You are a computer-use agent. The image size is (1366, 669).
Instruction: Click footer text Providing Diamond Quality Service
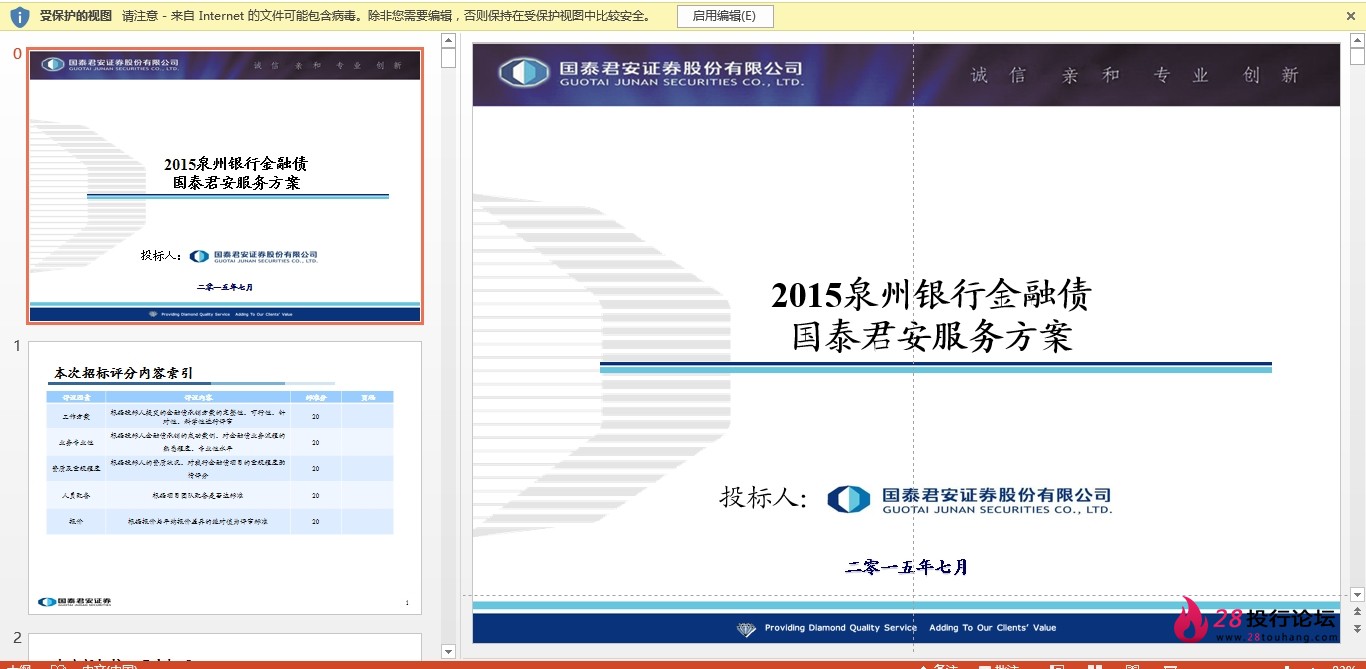[x=840, y=628]
